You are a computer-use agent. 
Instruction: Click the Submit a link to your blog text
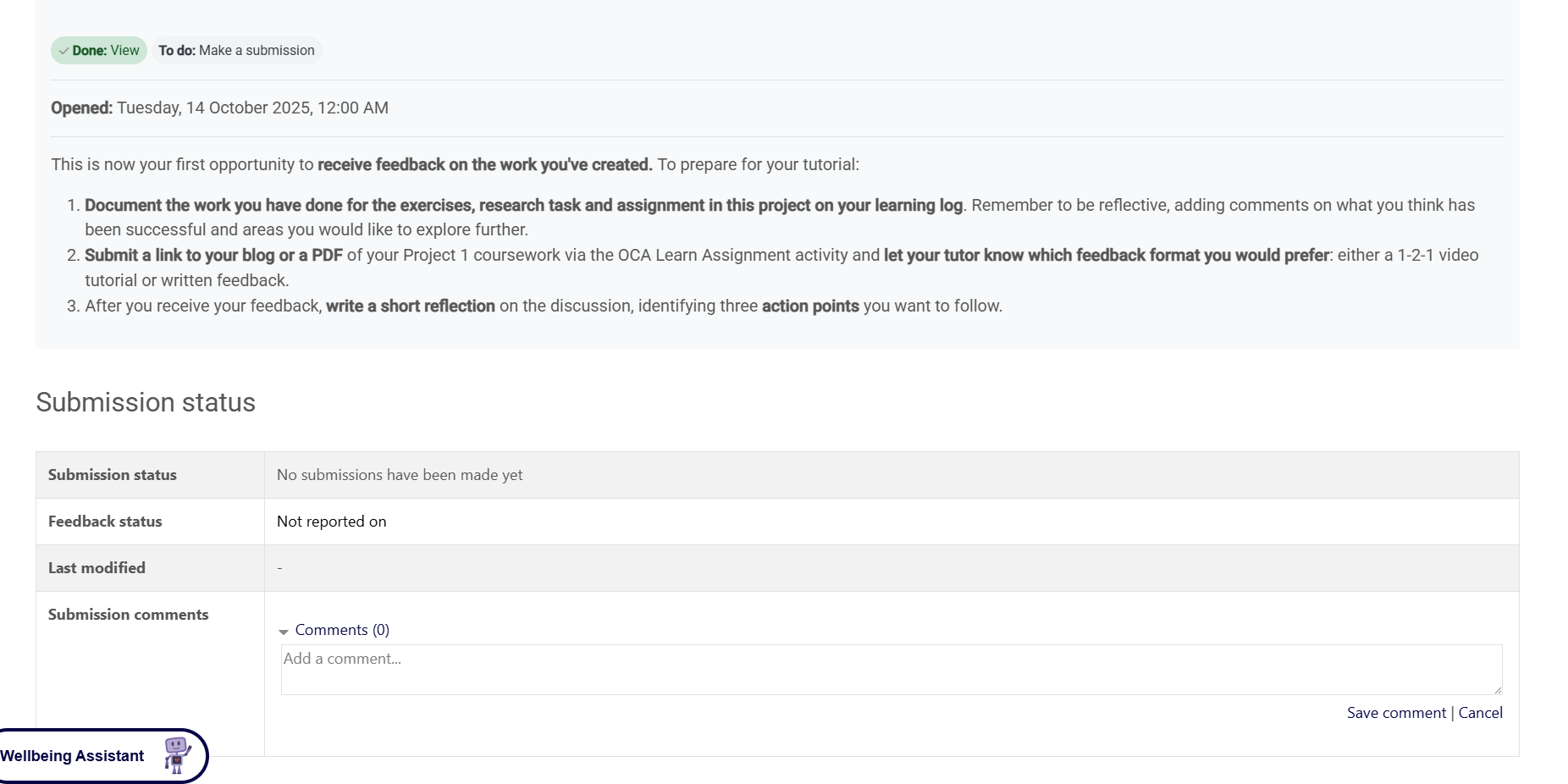tap(213, 255)
